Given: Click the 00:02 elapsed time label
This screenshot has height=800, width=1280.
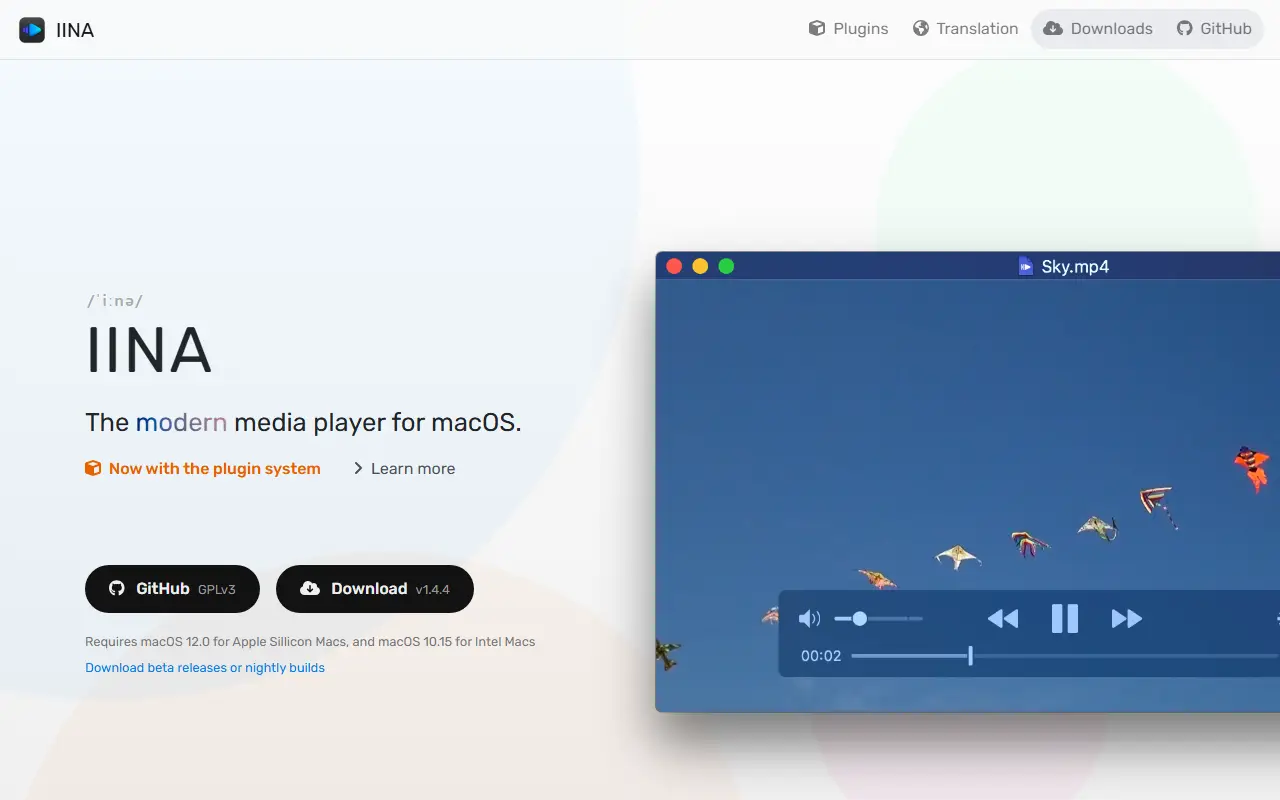Looking at the screenshot, I should (821, 656).
